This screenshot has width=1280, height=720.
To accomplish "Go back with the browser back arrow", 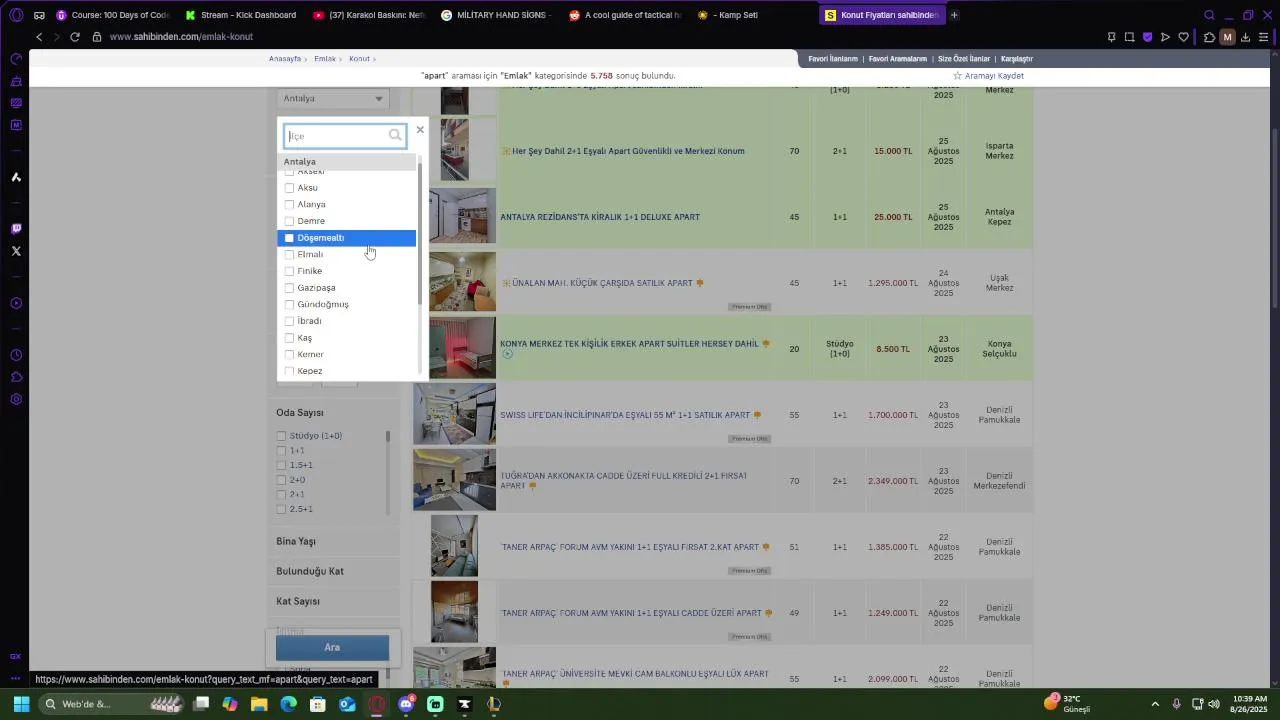I will [39, 37].
